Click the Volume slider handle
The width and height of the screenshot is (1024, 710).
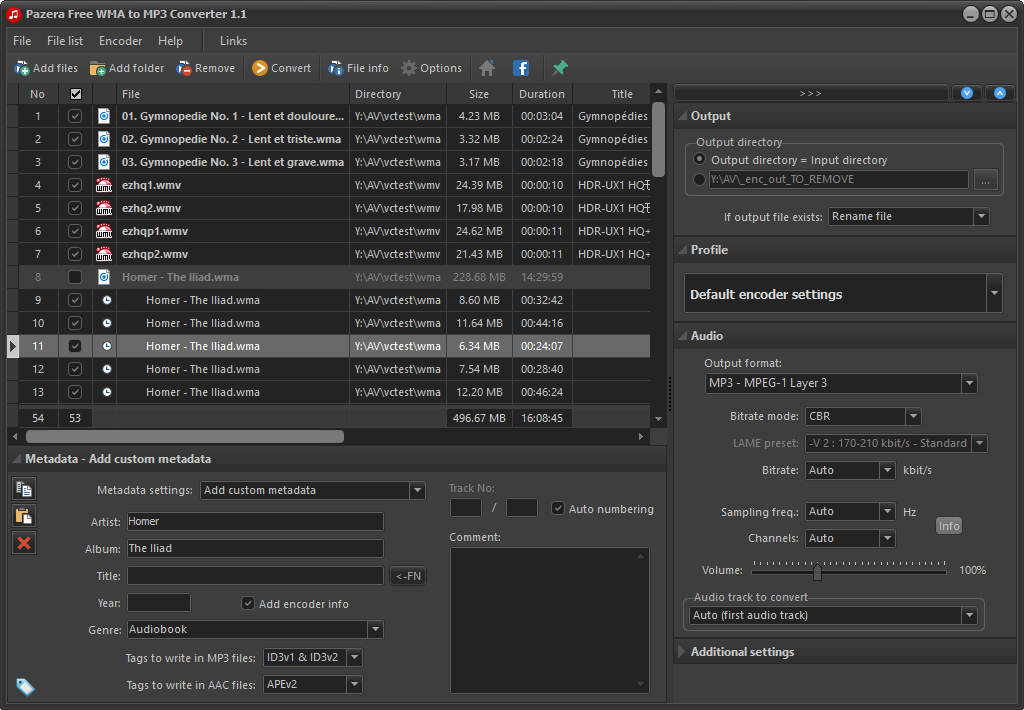(x=817, y=571)
